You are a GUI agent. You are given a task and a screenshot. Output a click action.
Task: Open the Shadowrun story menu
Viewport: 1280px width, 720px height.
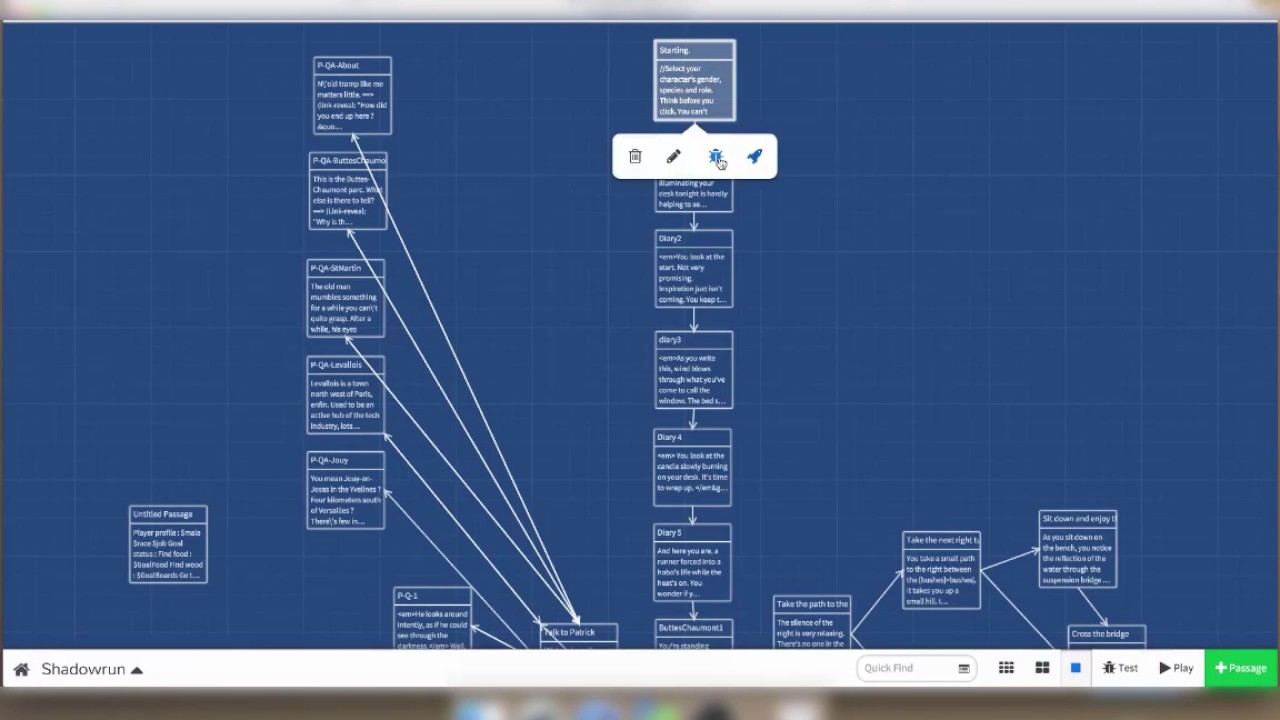(92, 669)
